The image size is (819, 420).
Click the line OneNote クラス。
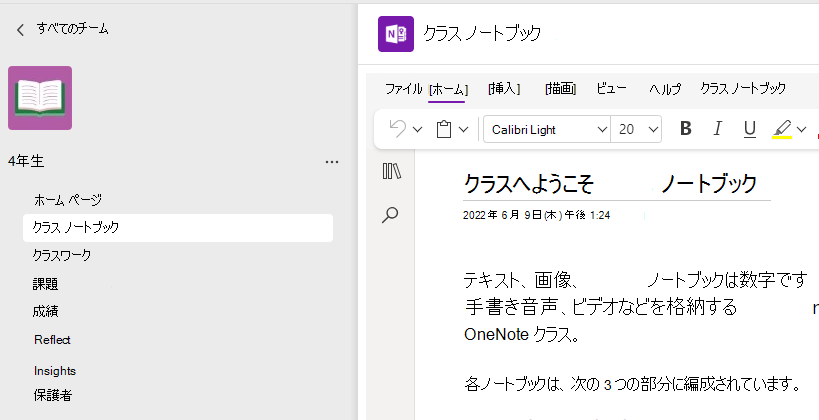[x=521, y=334]
